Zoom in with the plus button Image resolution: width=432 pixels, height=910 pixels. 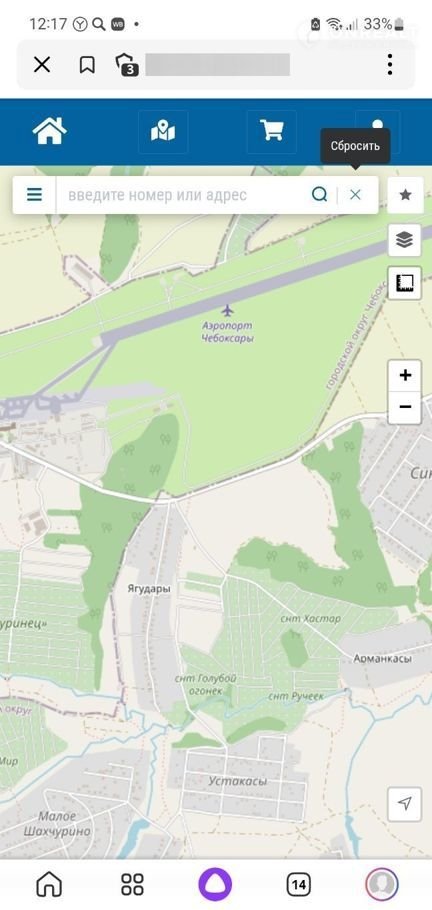click(x=405, y=375)
